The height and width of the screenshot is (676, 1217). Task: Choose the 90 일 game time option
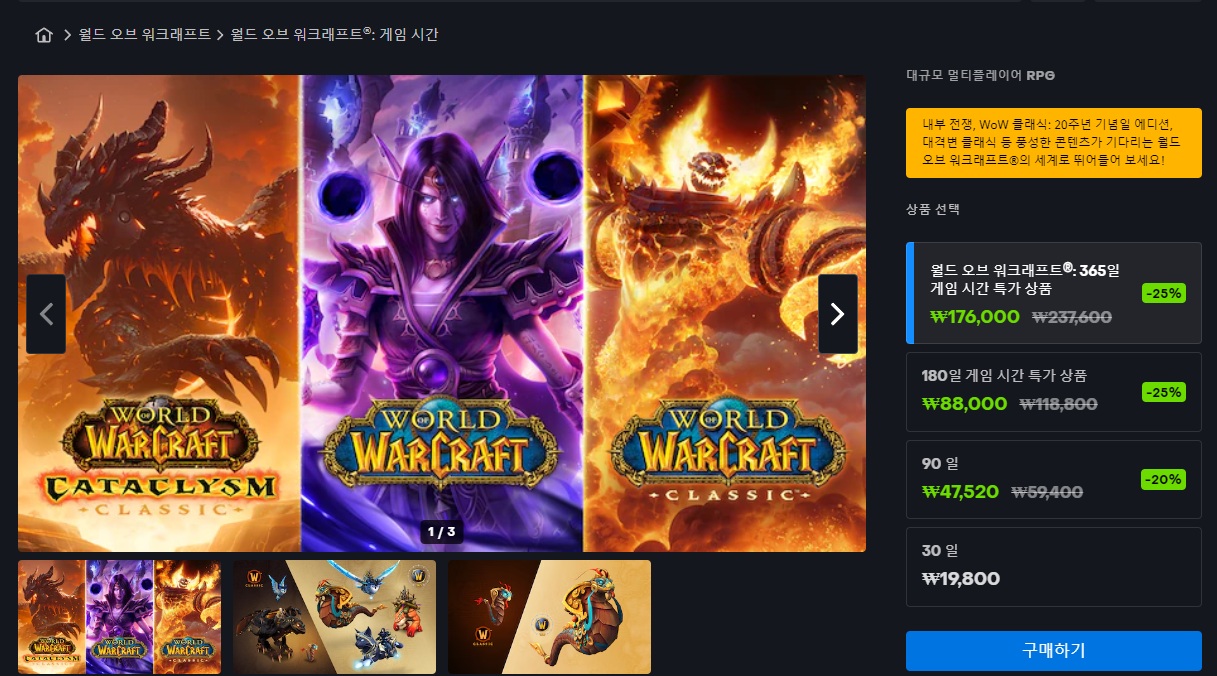1054,479
